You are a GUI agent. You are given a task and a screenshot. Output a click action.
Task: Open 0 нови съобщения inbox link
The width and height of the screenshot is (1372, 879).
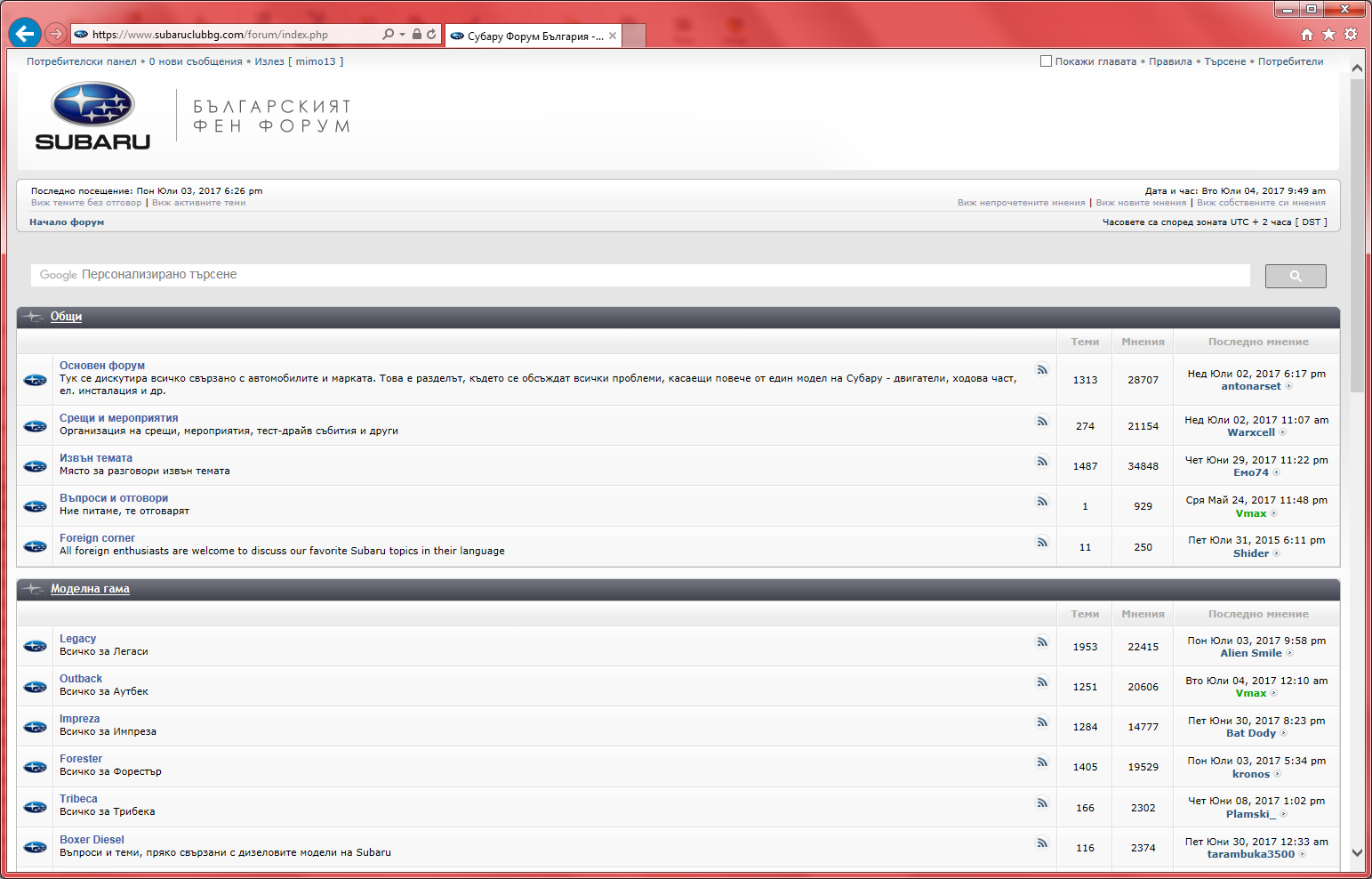[x=196, y=61]
